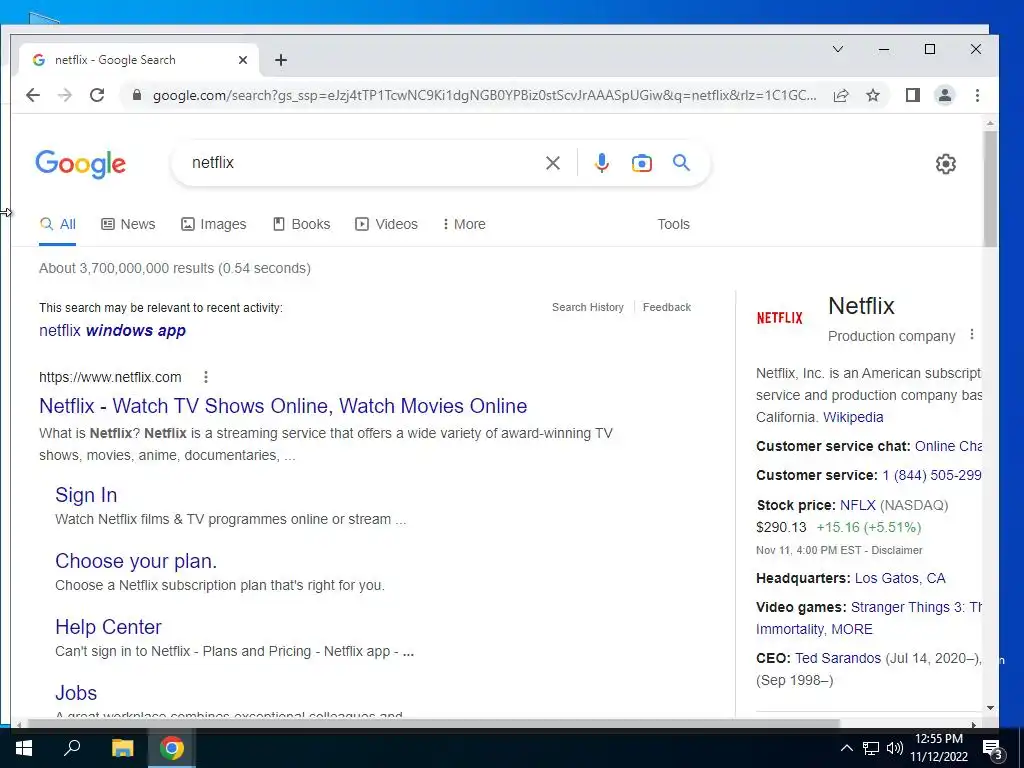
Task: Open the Help Center sitelink
Action: tap(108, 627)
